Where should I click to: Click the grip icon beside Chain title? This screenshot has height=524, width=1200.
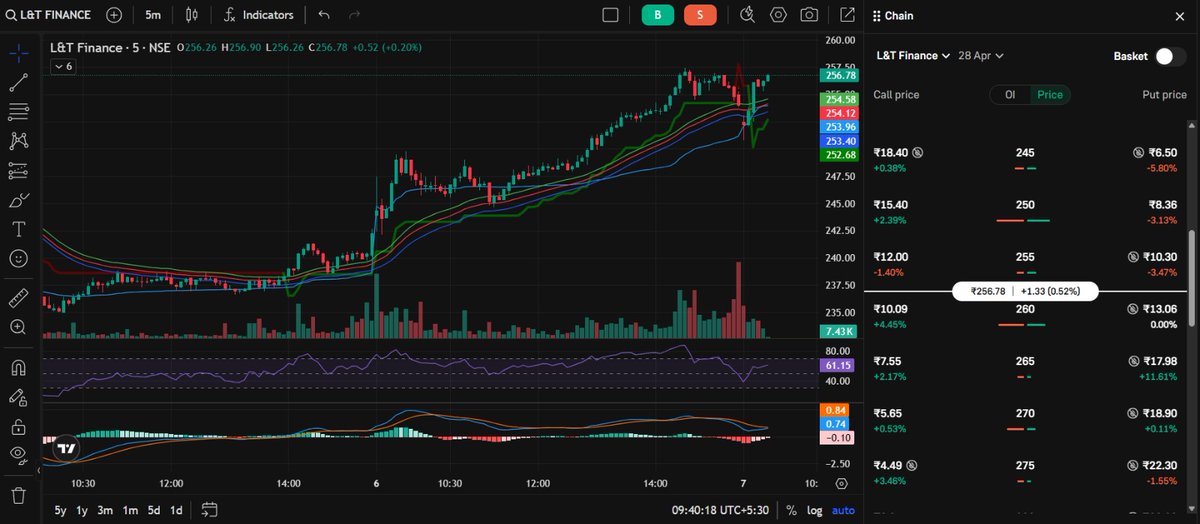(x=877, y=16)
